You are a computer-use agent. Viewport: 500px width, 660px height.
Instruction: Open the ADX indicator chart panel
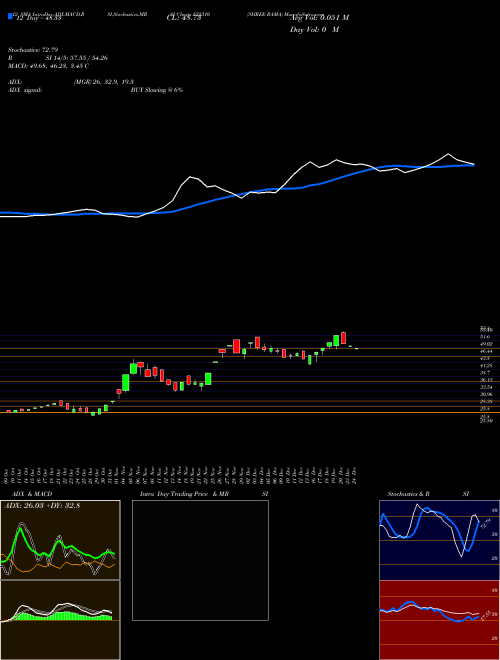60,540
